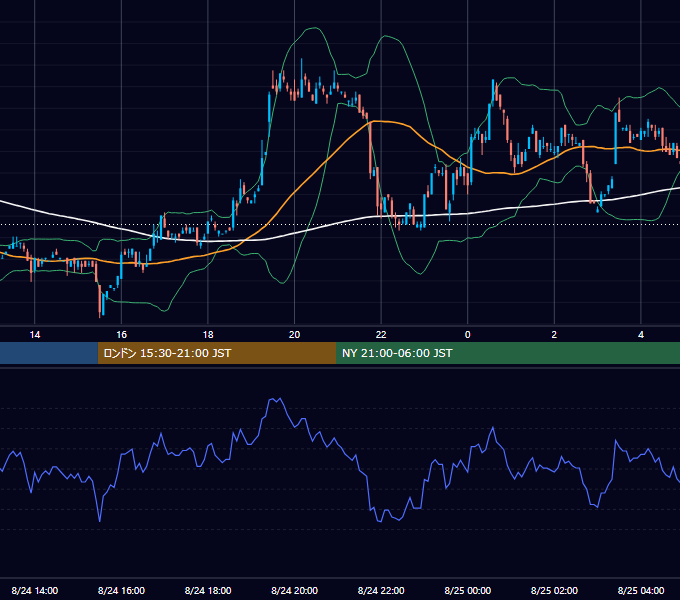Click the 16 hour axis label
The height and width of the screenshot is (600, 680).
[x=121, y=335]
